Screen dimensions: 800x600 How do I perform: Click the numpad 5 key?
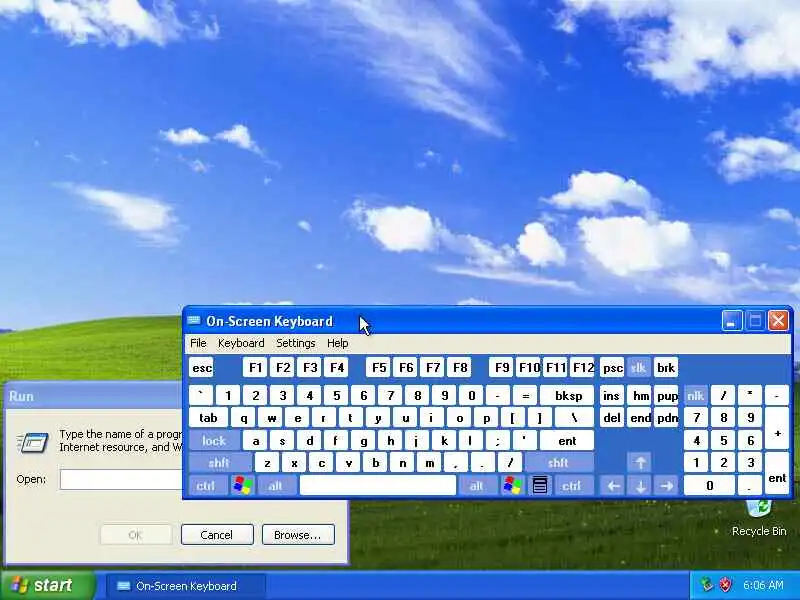[723, 440]
